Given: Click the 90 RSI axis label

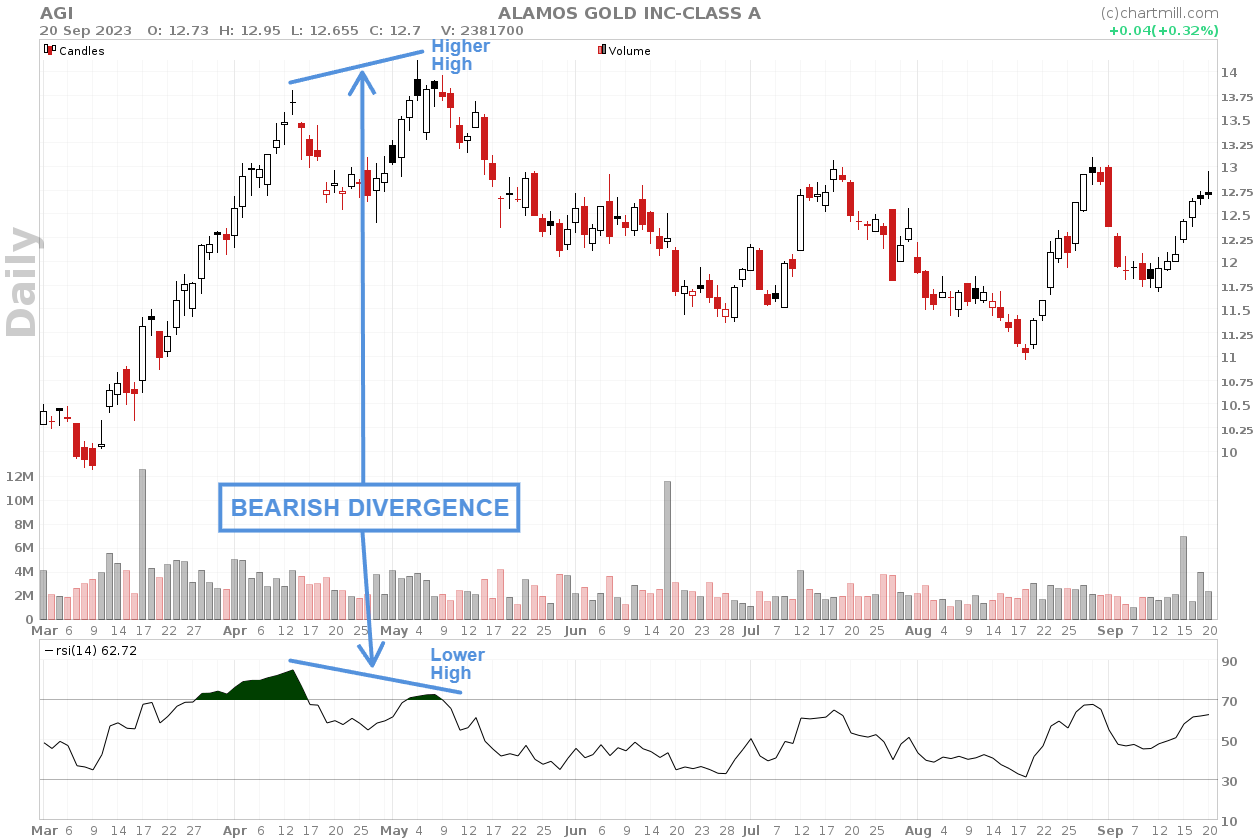Looking at the screenshot, I should [x=1229, y=661].
